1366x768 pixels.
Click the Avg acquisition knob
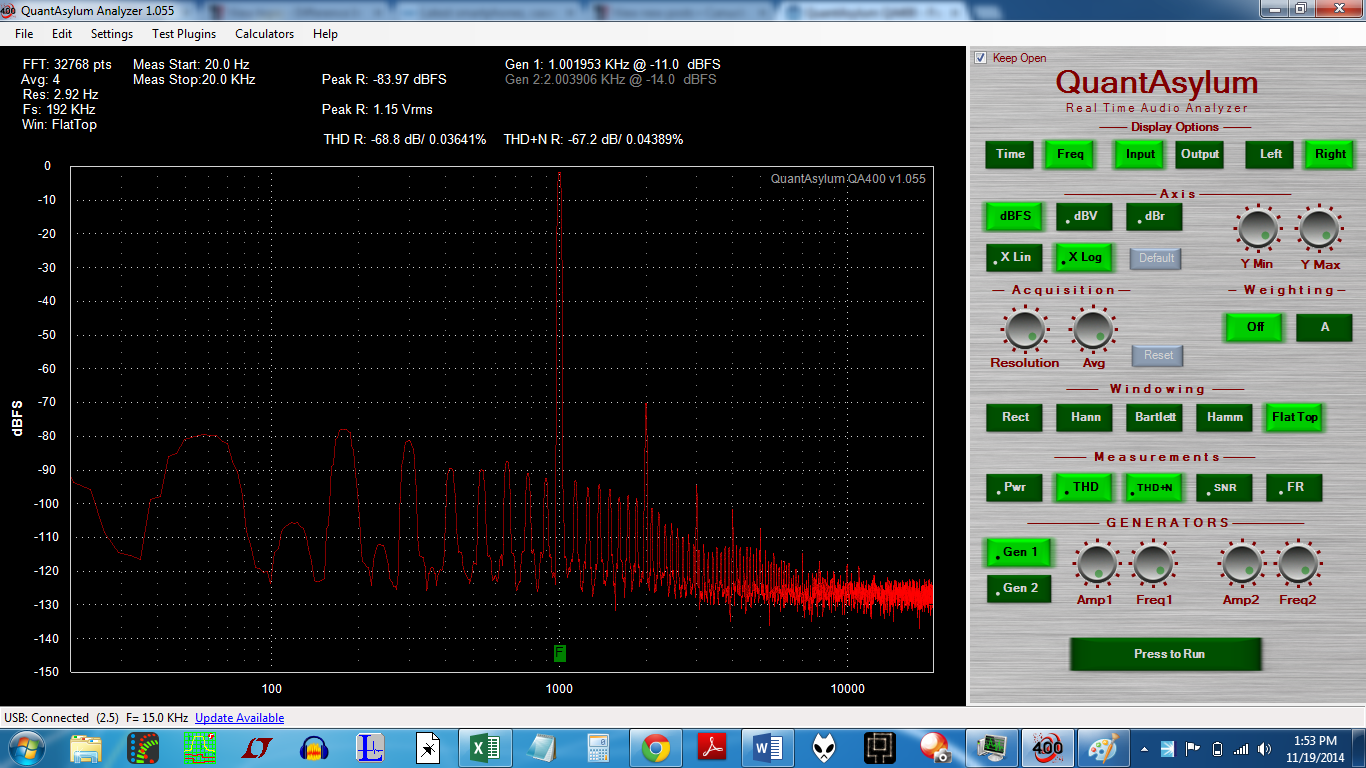[x=1093, y=329]
